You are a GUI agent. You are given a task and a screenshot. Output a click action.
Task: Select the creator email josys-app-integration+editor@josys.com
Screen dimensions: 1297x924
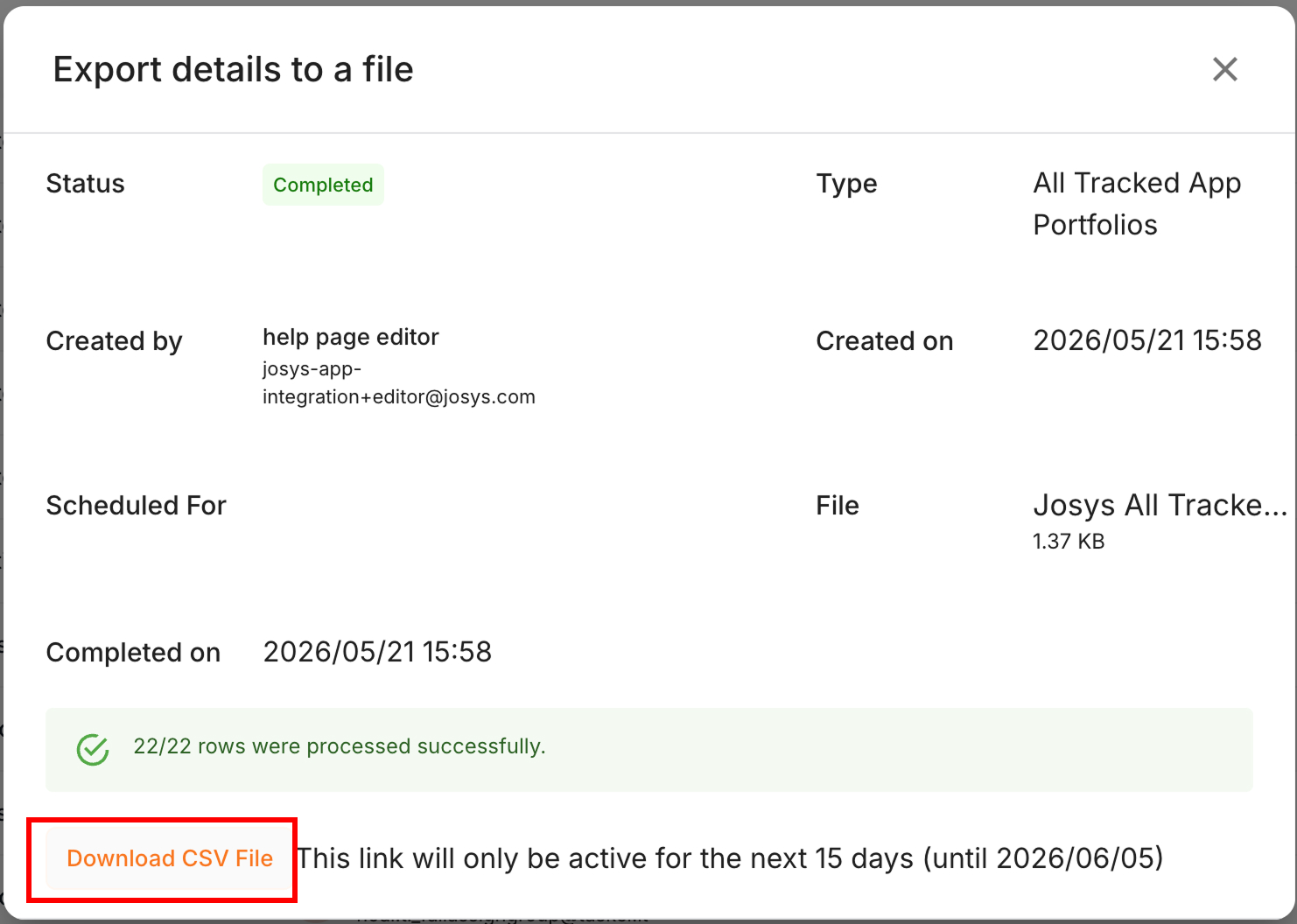pos(399,382)
